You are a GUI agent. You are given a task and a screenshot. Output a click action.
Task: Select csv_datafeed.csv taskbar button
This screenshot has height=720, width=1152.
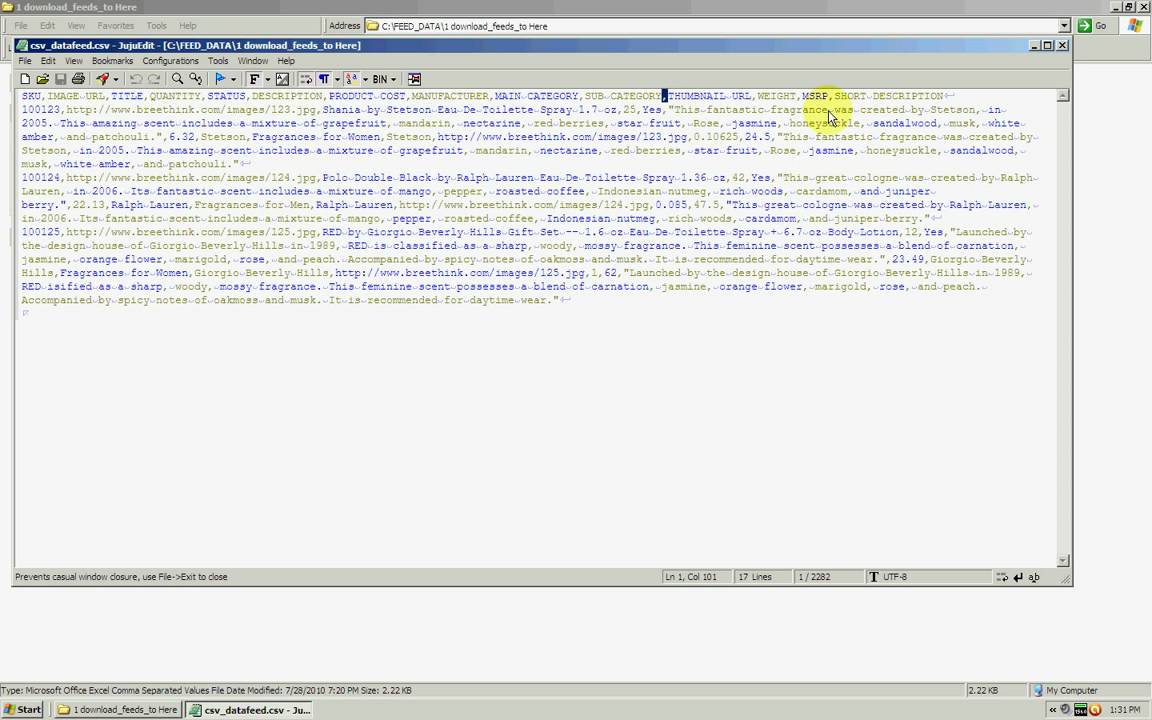click(250, 710)
